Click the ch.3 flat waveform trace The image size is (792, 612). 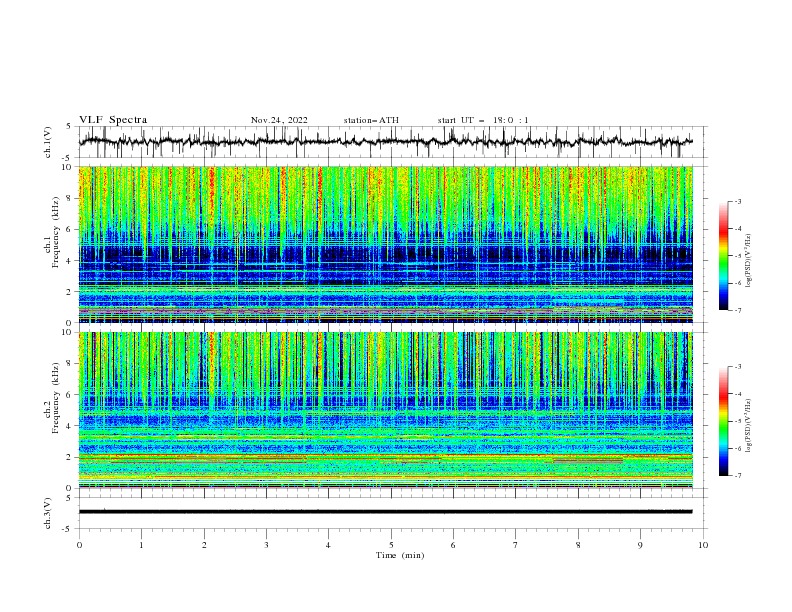[x=385, y=512]
